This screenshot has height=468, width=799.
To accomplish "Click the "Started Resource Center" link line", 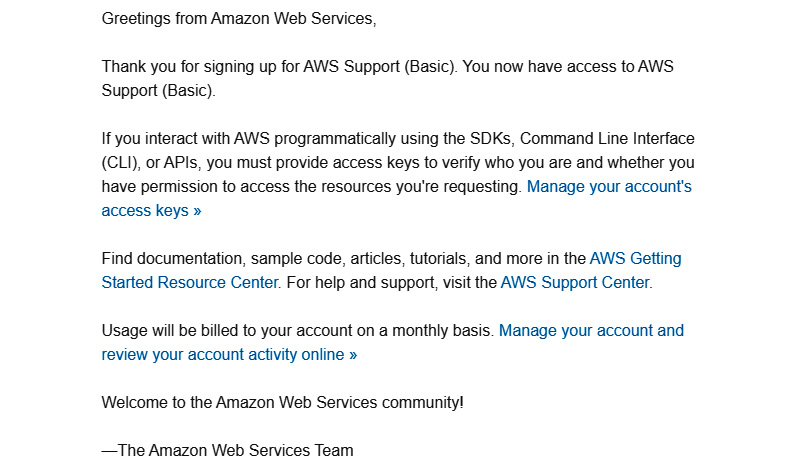I will [x=190, y=282].
